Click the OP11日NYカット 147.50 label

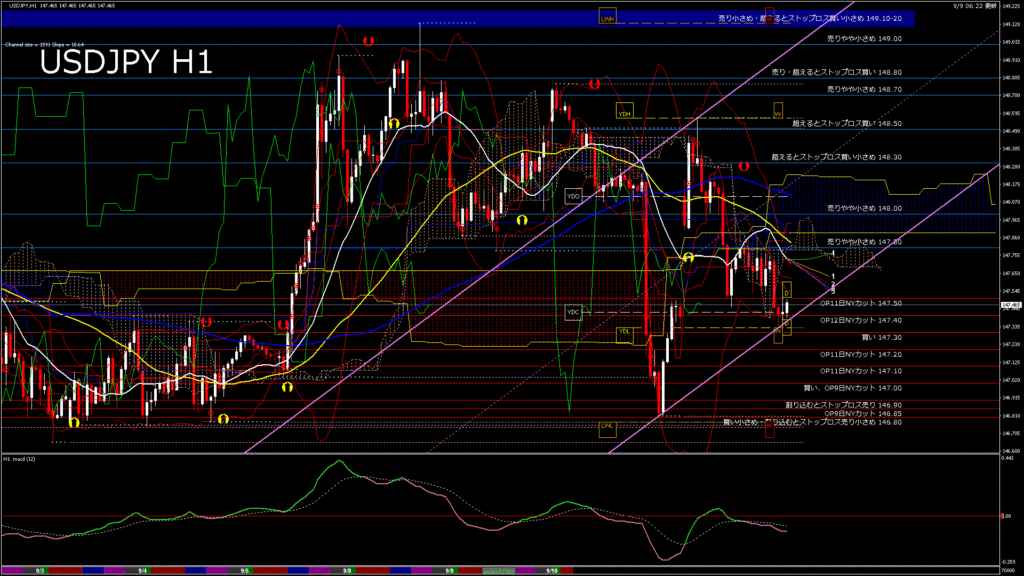click(861, 303)
